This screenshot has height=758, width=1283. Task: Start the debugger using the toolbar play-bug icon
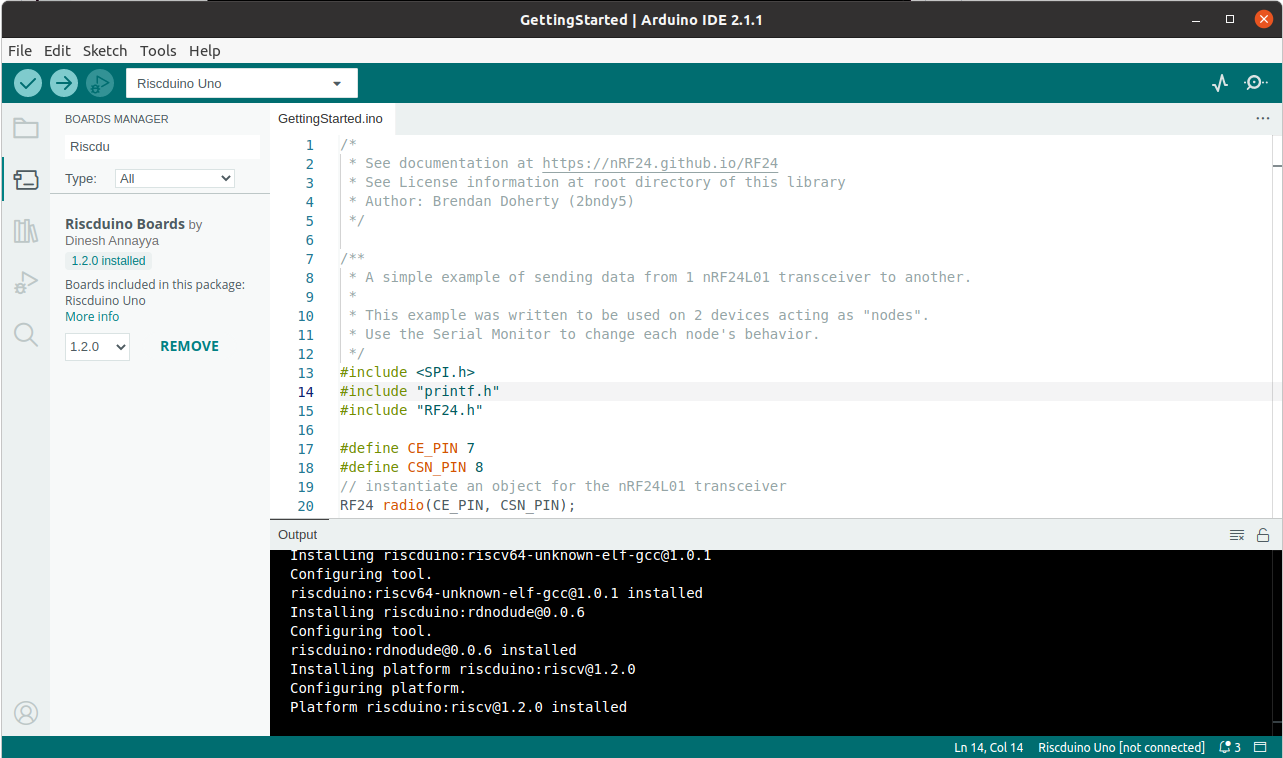pos(100,83)
